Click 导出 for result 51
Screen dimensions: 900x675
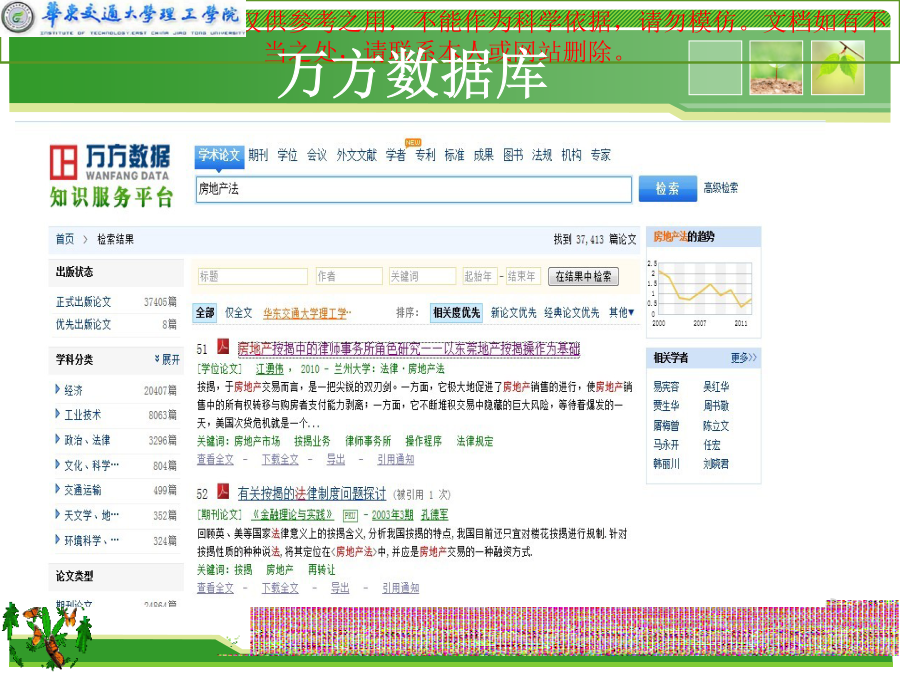click(336, 459)
